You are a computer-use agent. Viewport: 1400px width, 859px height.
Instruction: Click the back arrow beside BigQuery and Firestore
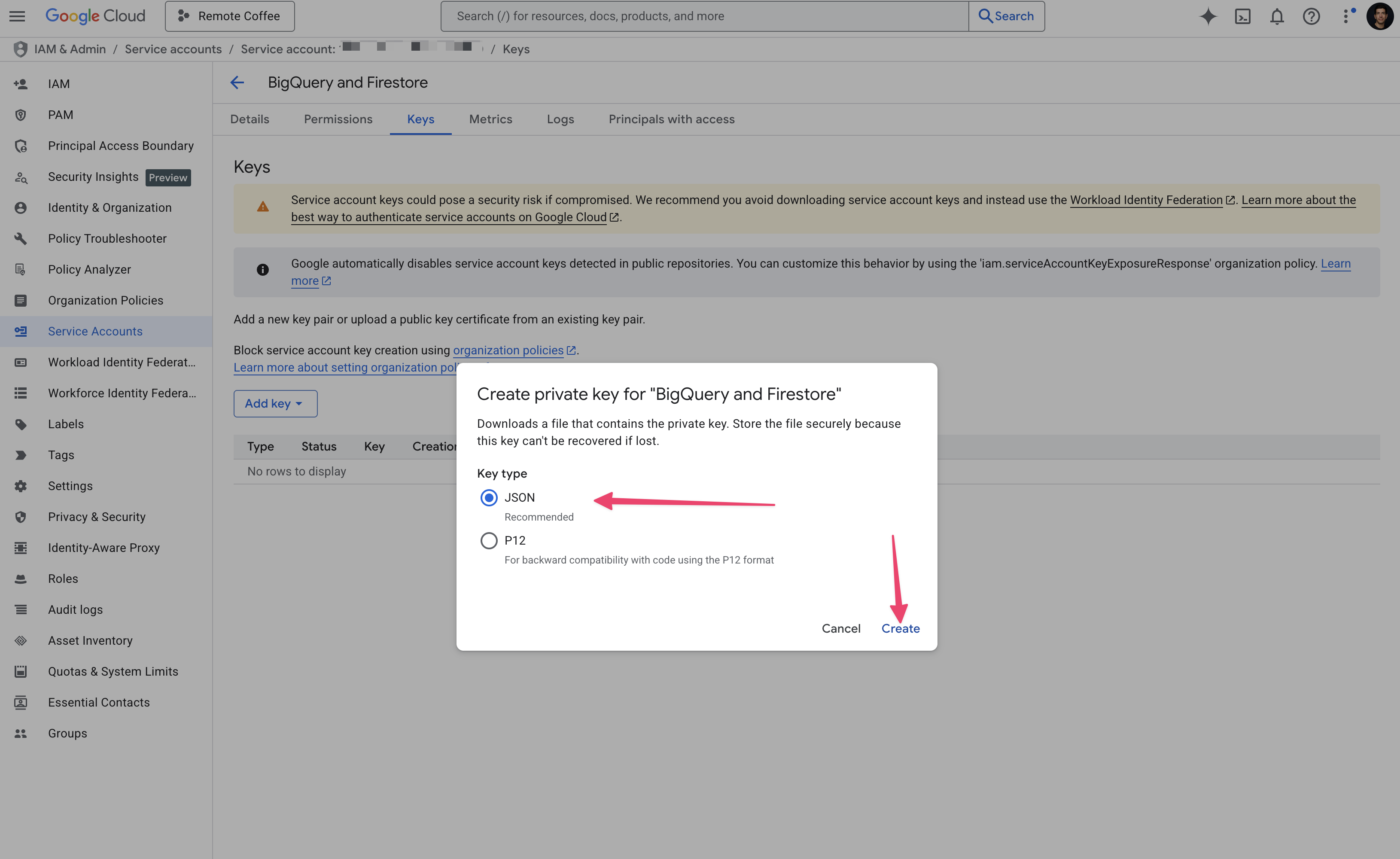[x=237, y=83]
